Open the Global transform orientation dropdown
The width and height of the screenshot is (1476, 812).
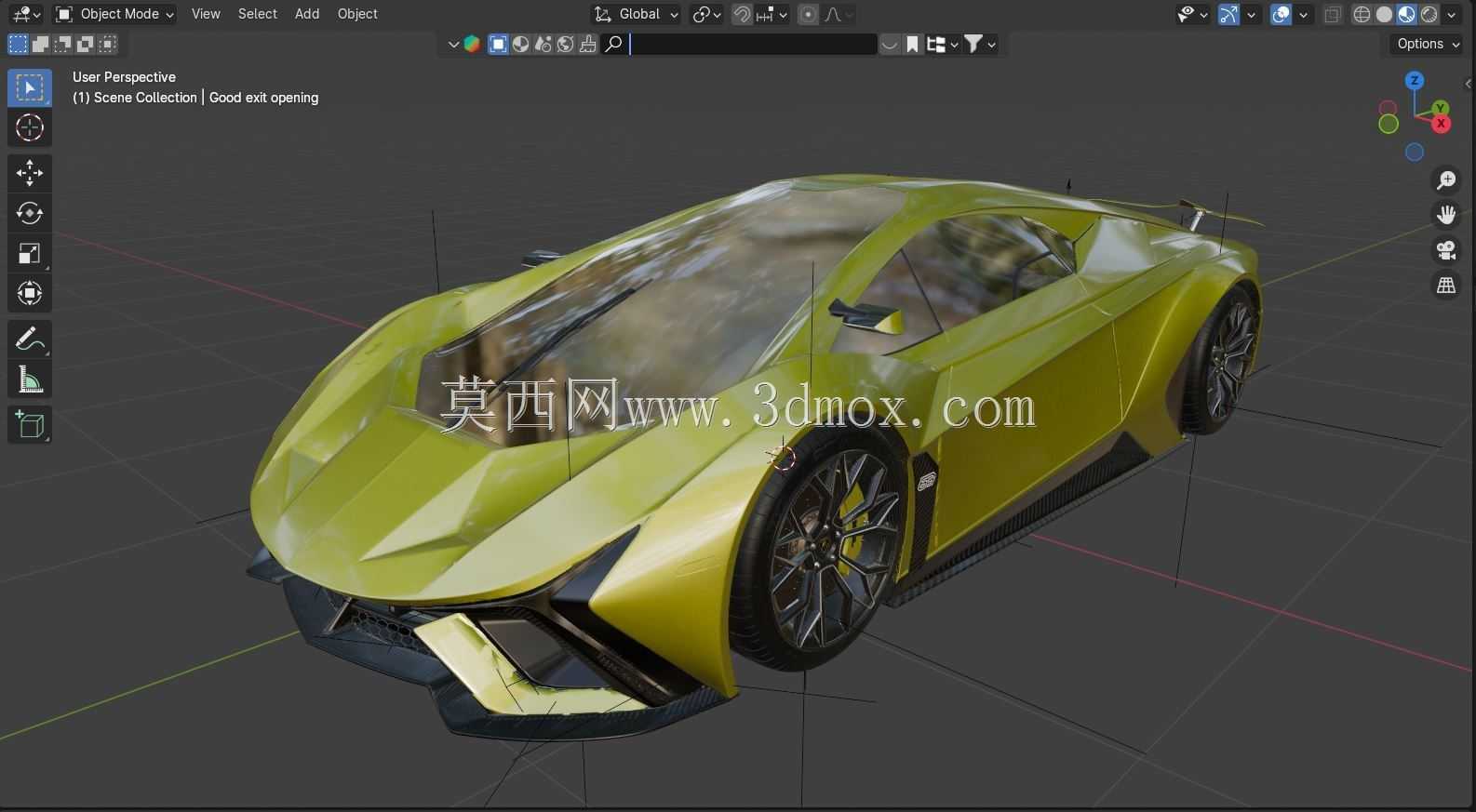pos(637,14)
